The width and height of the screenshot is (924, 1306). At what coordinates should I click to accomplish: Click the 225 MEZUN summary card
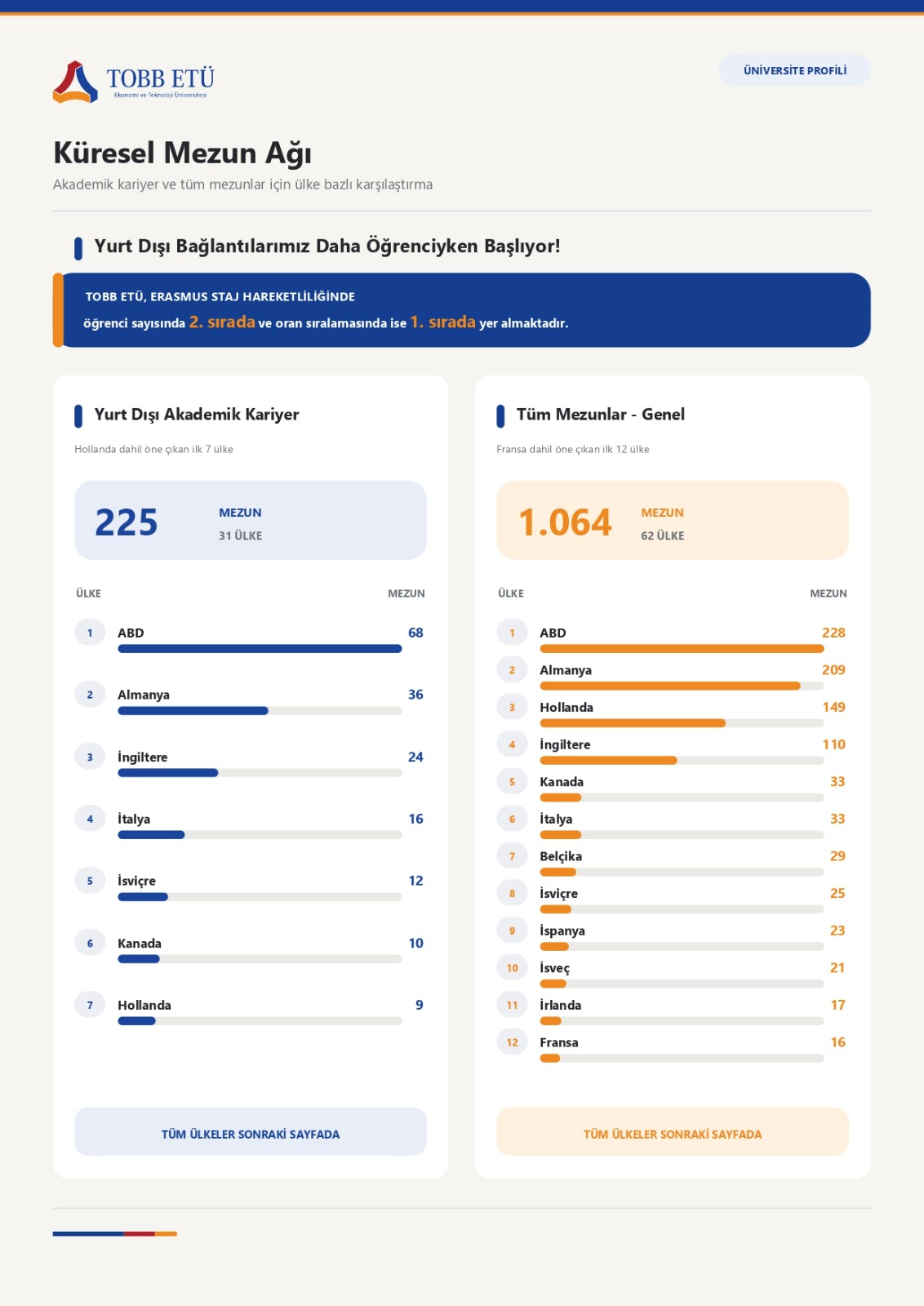tap(251, 521)
